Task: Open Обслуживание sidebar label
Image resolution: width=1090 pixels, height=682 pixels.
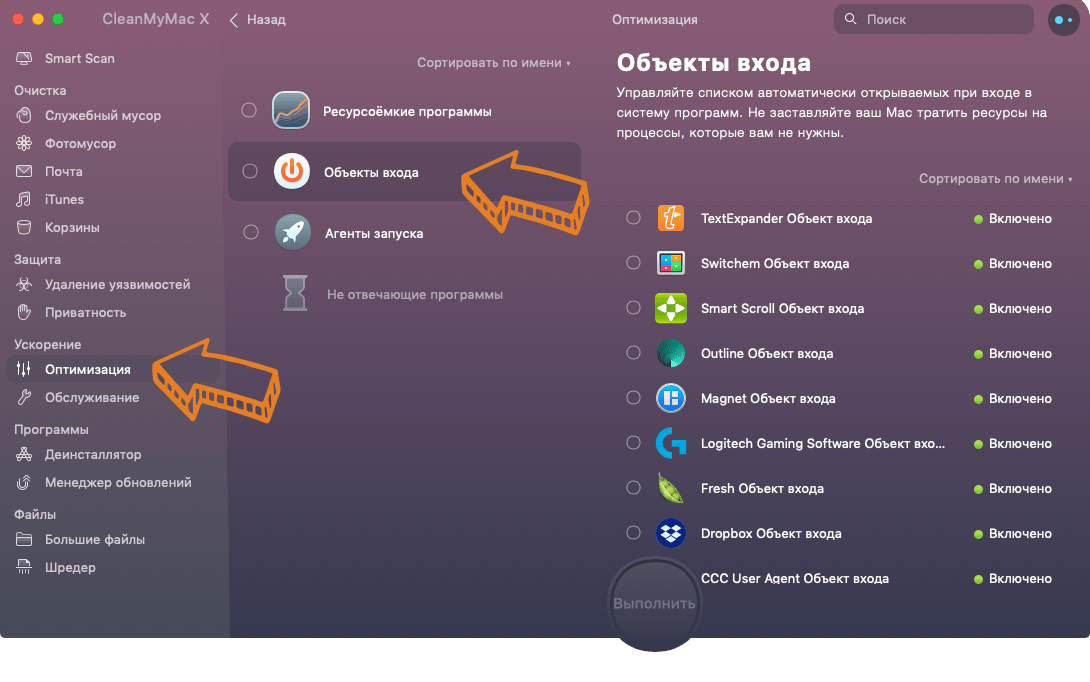Action: pyautogui.click(x=92, y=398)
